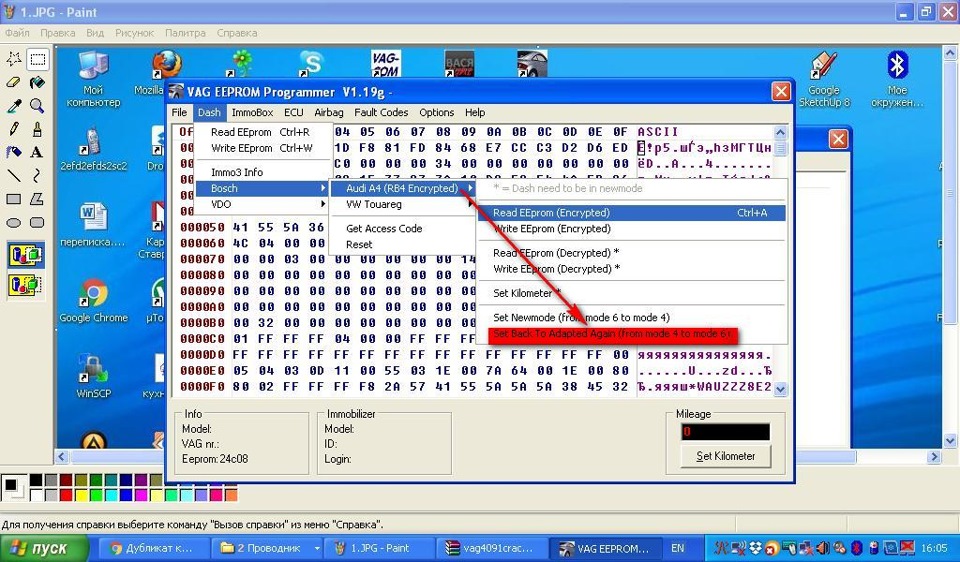This screenshot has width=960, height=562.
Task: Choose Set Newmode (from mode 6 to mode 4)
Action: click(581, 318)
